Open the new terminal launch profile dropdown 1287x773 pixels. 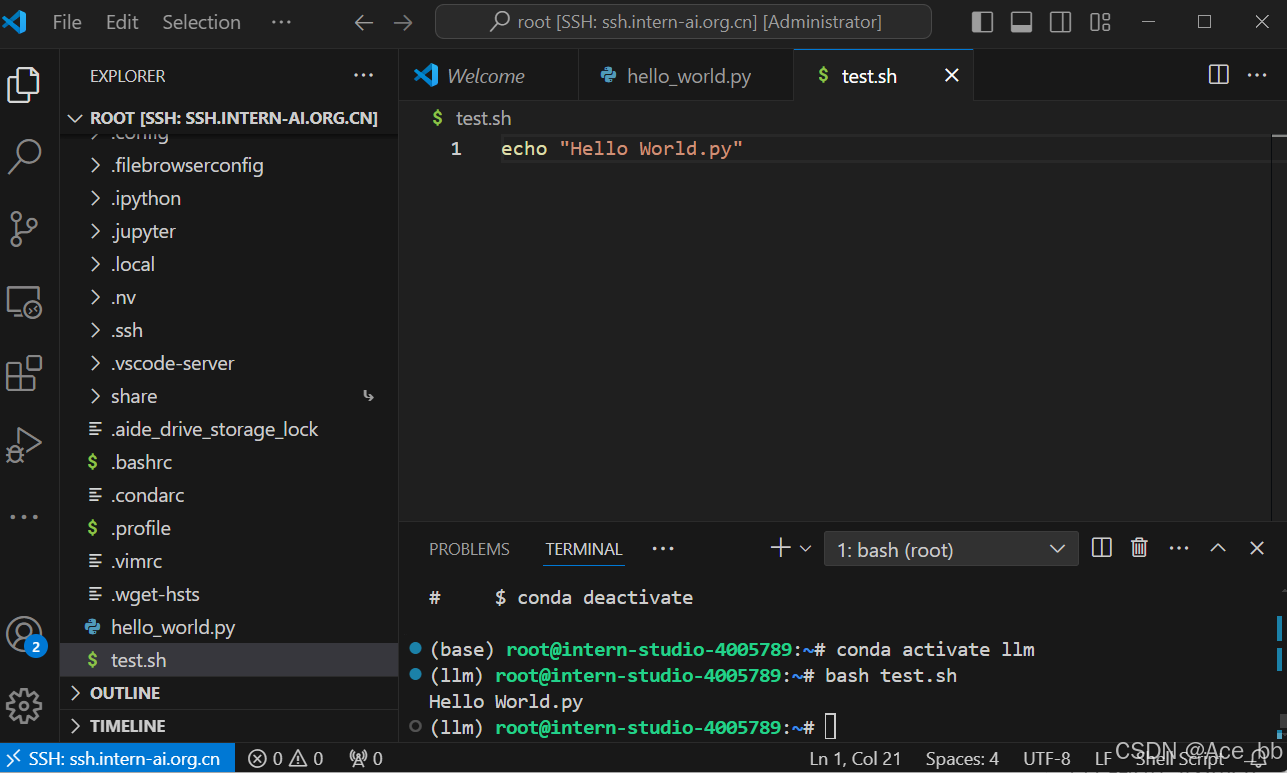tap(805, 548)
